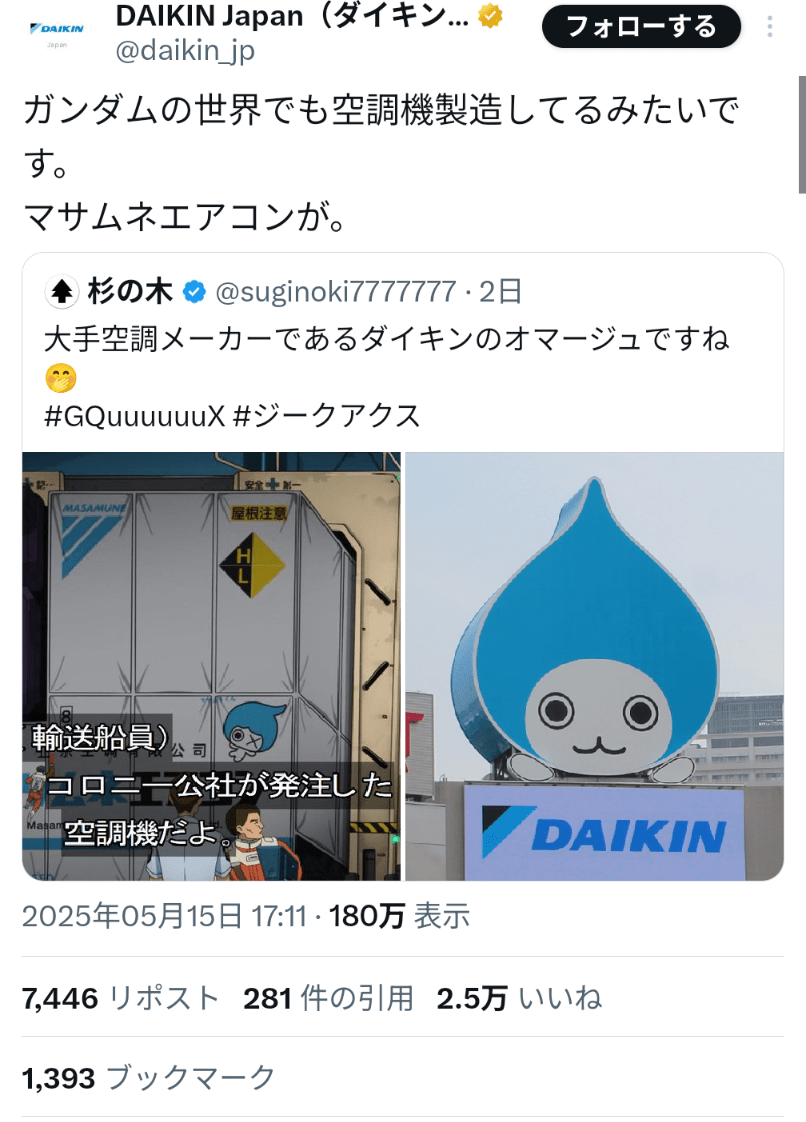View the Daikin Pichon-kun billboard photo

click(x=594, y=666)
